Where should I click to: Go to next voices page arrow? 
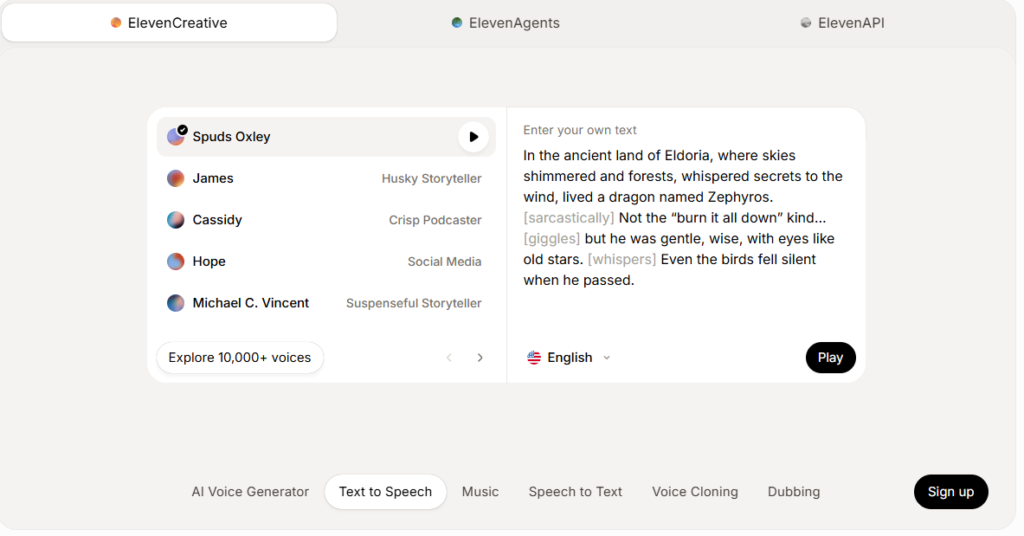pos(480,358)
